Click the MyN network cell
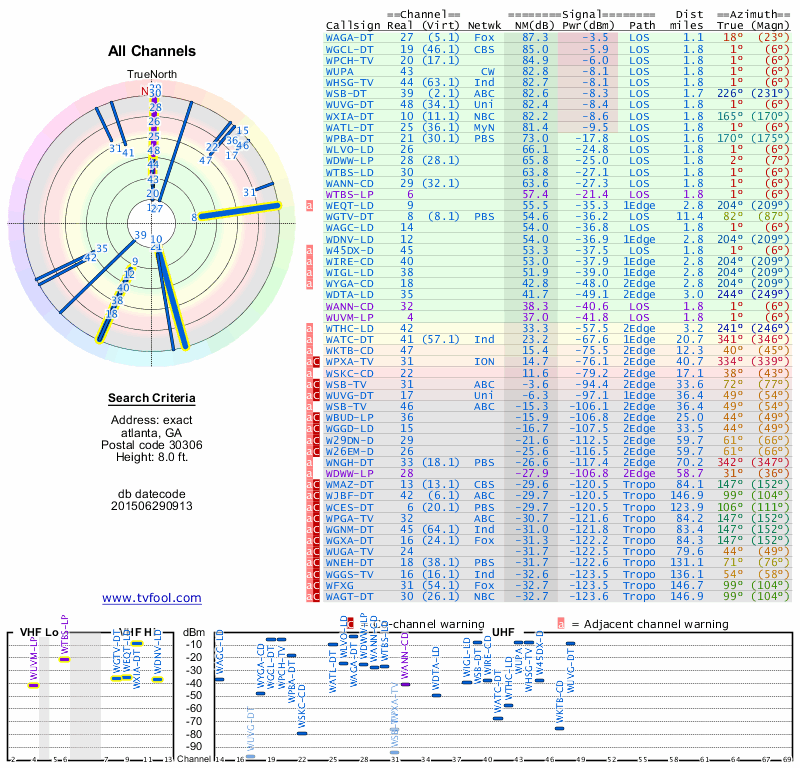Screen dimensions: 800x768 click(x=484, y=127)
